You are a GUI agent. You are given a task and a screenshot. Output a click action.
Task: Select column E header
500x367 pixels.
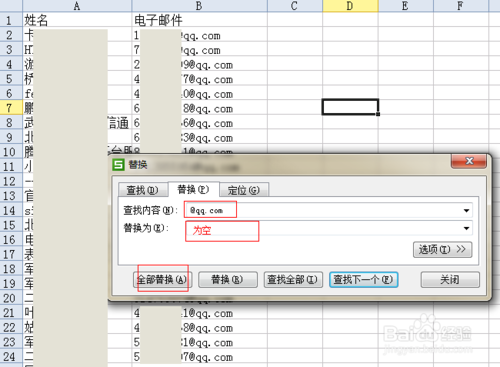405,6
